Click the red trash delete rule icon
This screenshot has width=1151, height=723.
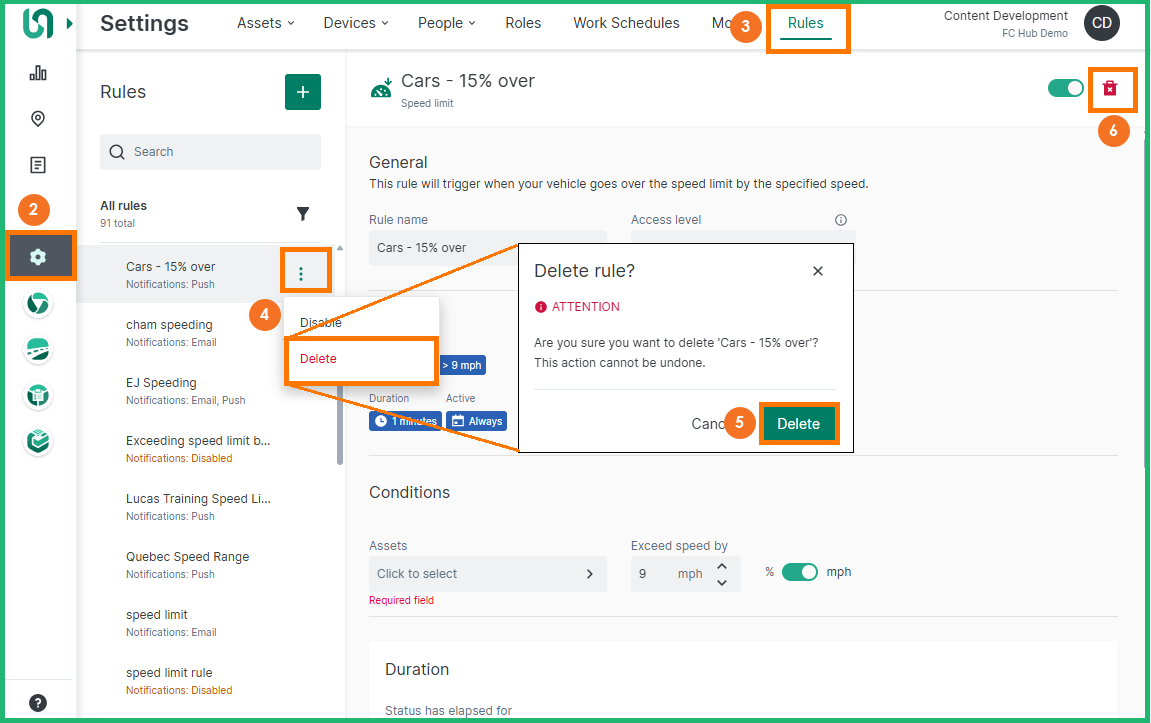1110,89
